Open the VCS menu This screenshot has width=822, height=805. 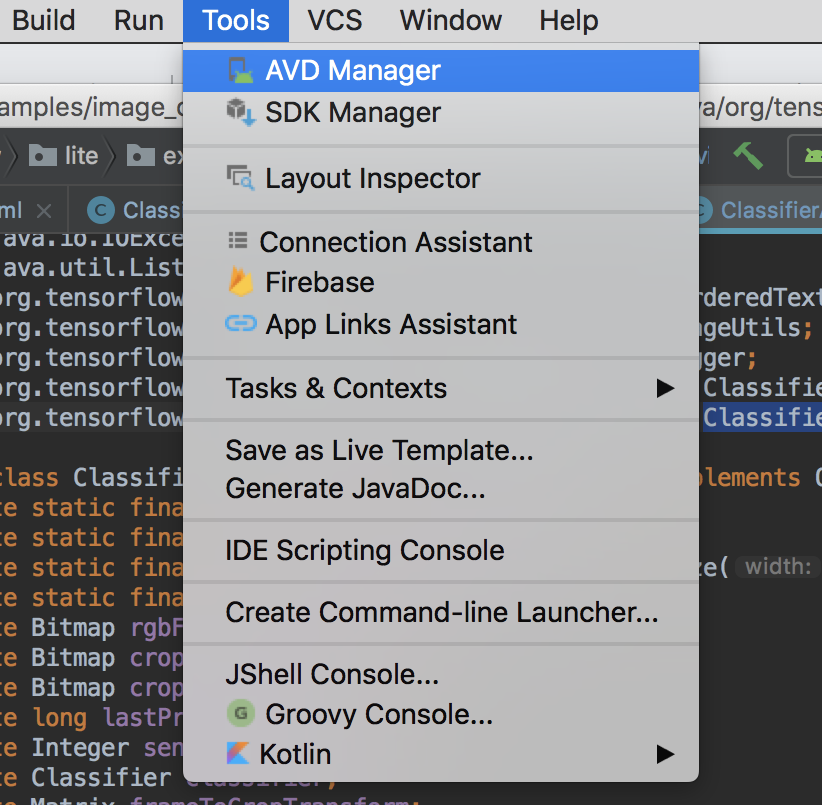coord(335,20)
